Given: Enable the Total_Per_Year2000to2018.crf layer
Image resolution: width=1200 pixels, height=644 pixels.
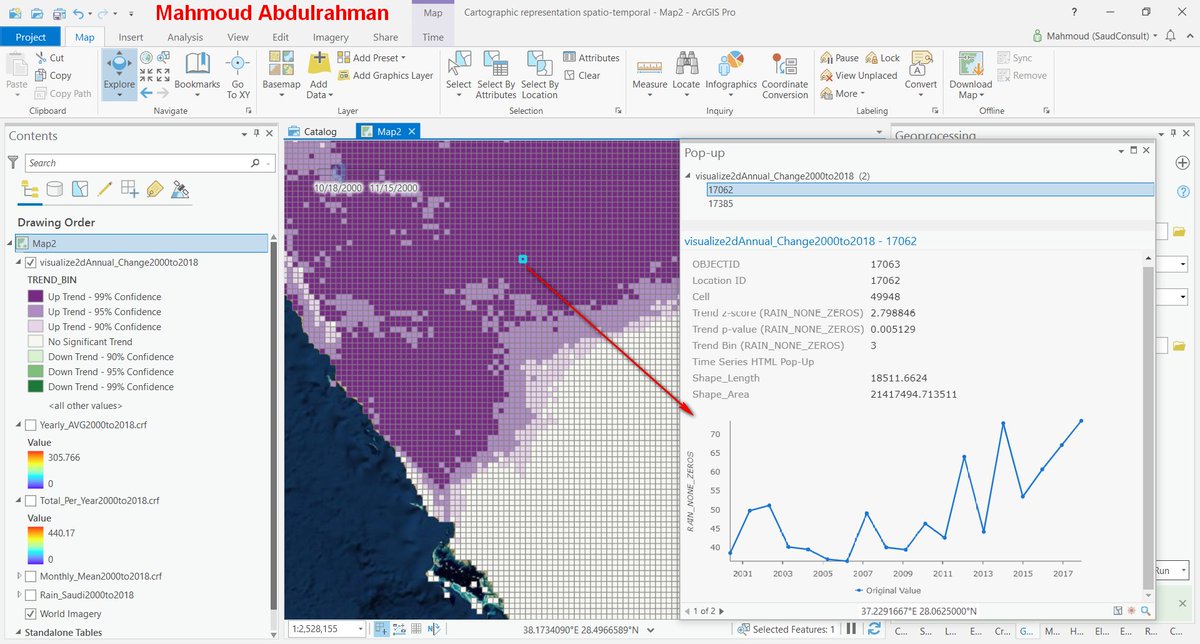Looking at the screenshot, I should (30, 500).
